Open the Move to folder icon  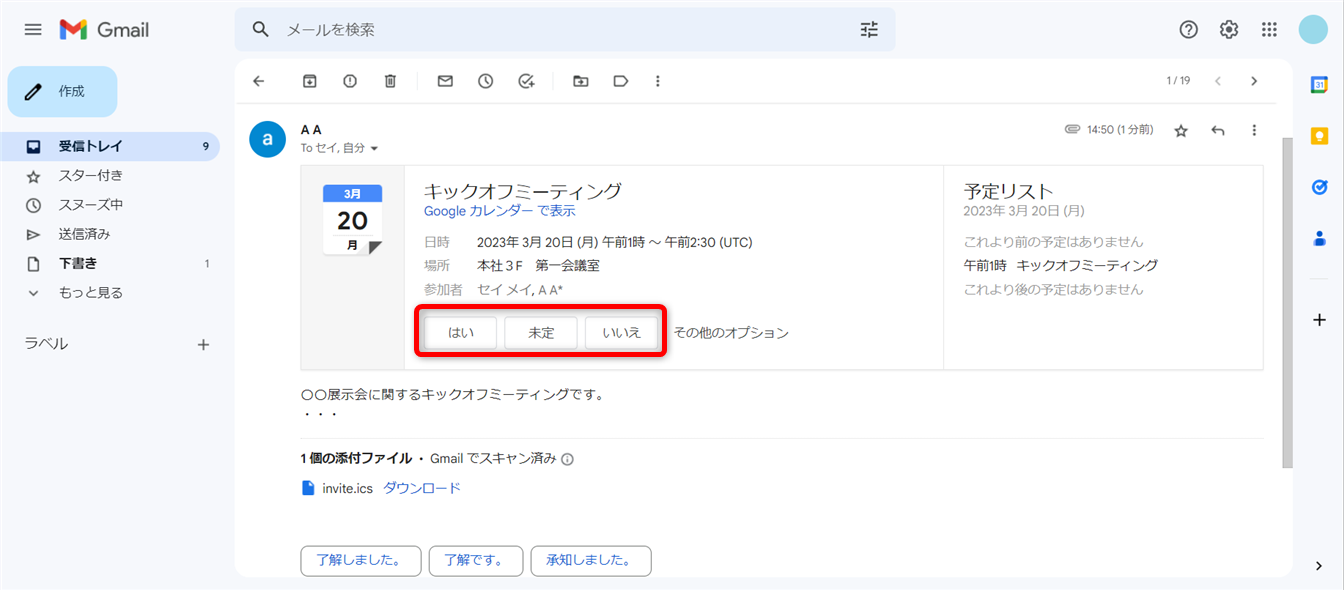(580, 81)
